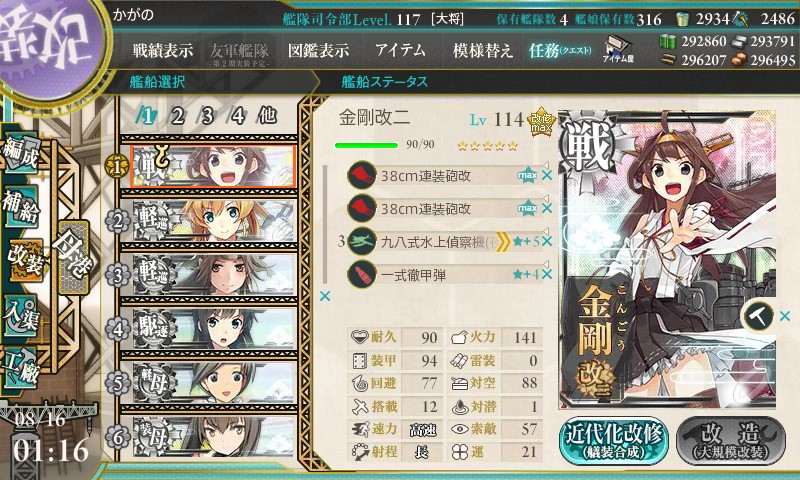Viewport: 800px width, 480px height.
Task: Select fleet tab 2
Action: coord(177,116)
